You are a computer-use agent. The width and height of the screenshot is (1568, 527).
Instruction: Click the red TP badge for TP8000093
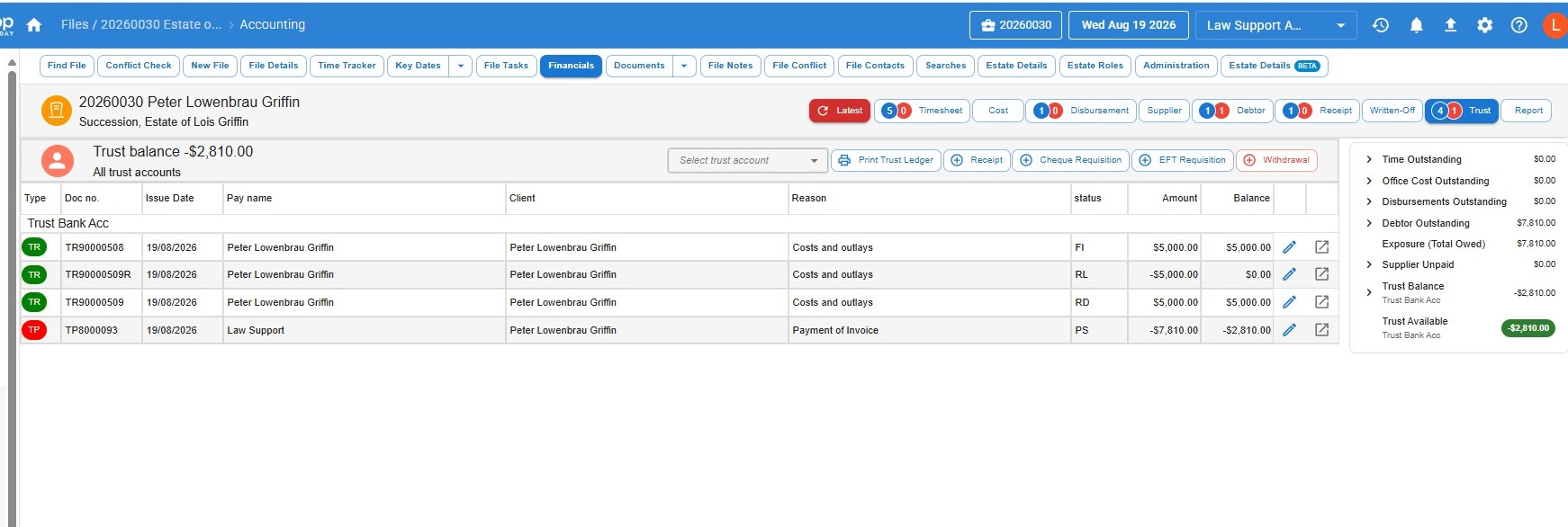point(34,330)
